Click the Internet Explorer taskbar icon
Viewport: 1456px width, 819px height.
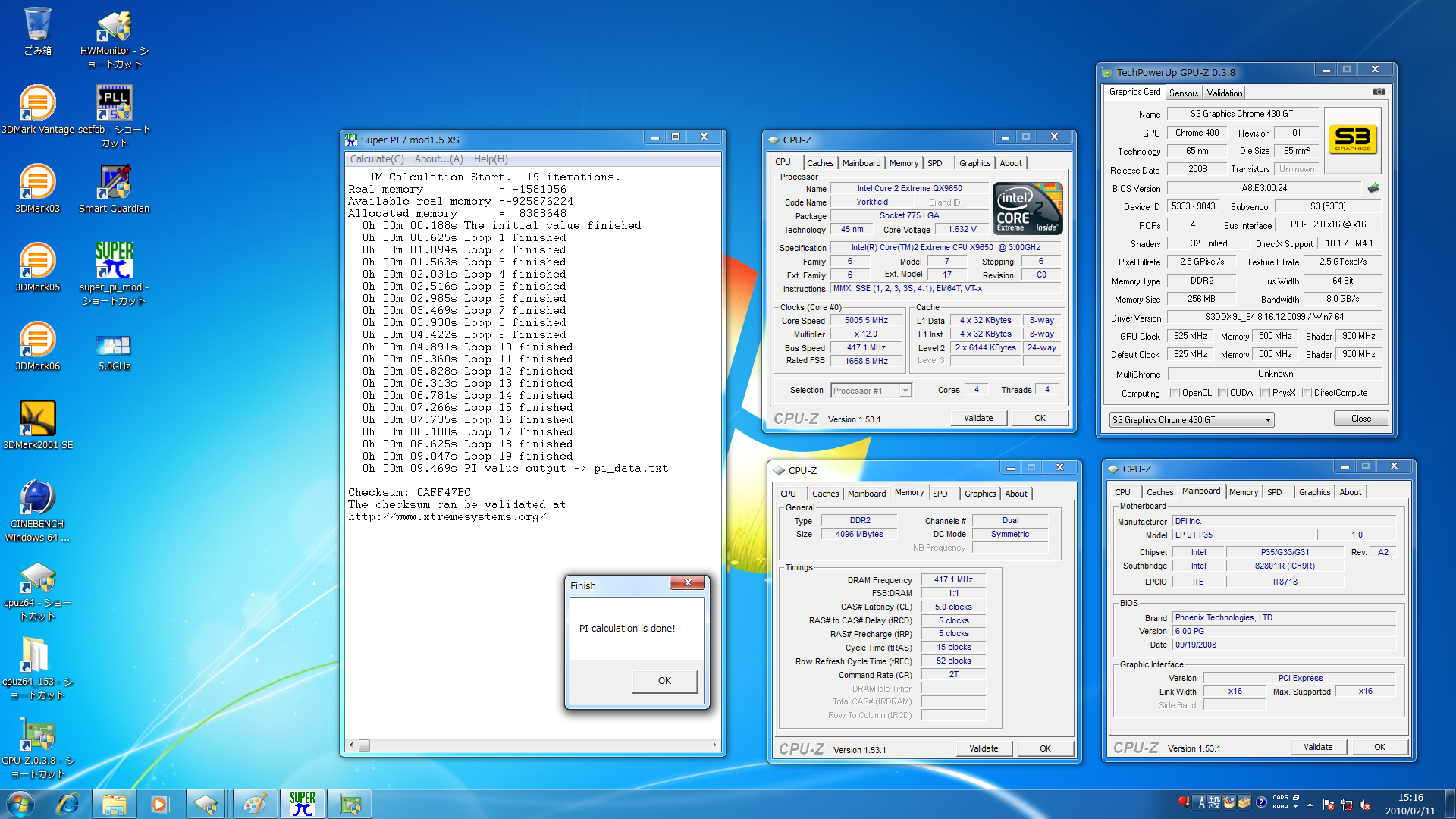point(67,804)
